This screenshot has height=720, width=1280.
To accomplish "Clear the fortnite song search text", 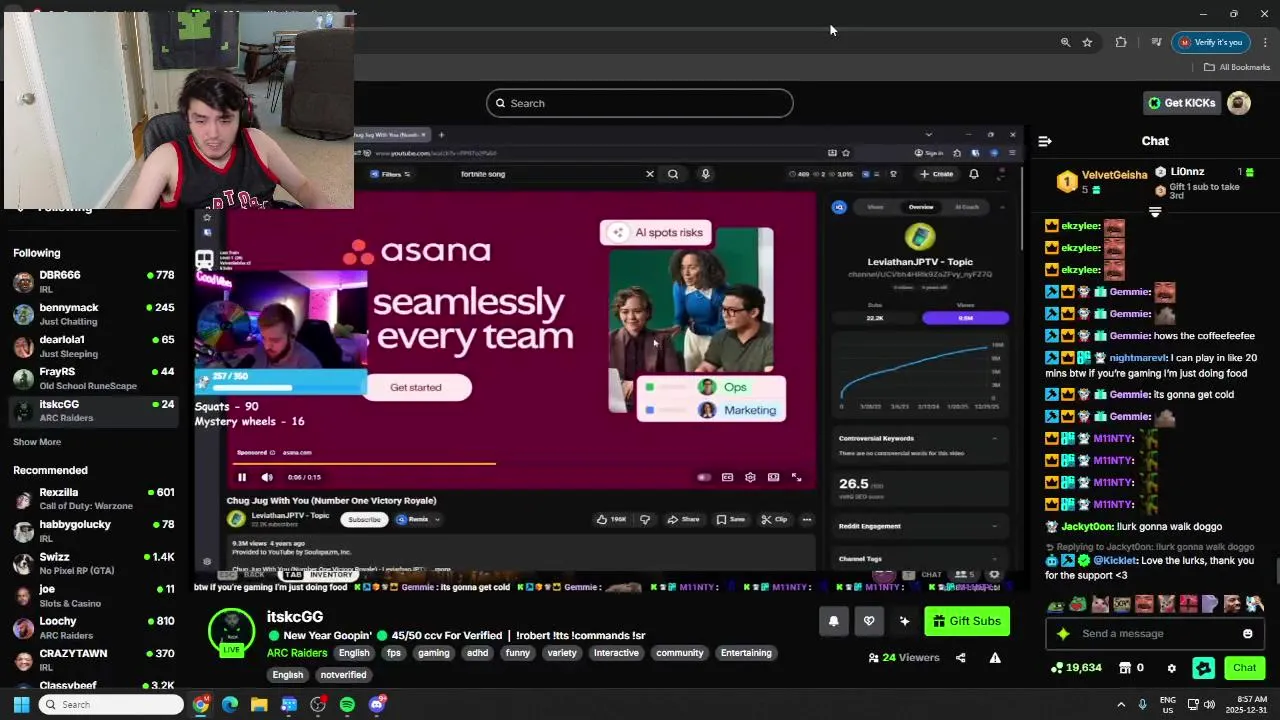I will tap(650, 174).
